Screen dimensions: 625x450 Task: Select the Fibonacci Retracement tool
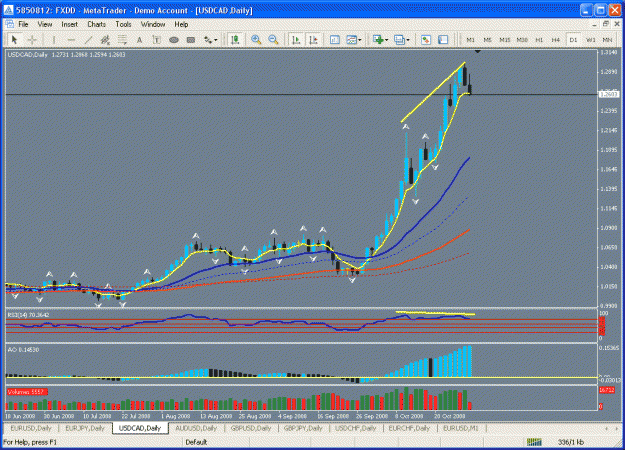[x=122, y=40]
